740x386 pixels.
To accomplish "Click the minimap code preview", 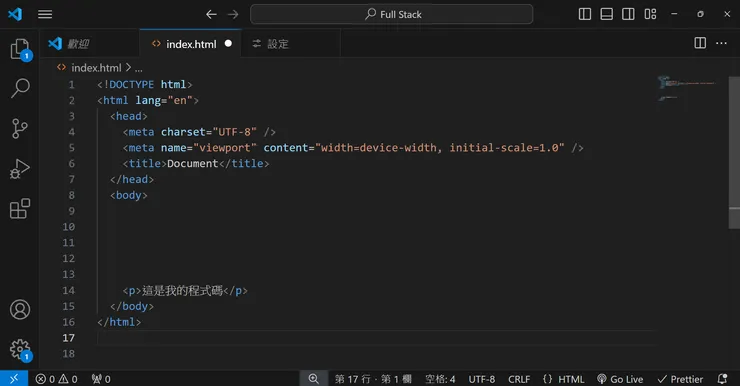I will point(687,88).
